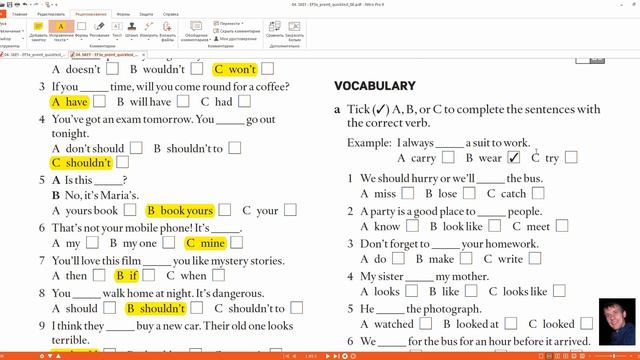640x360 pixels.
Task: Go to the next page arrow
Action: pos(327,356)
